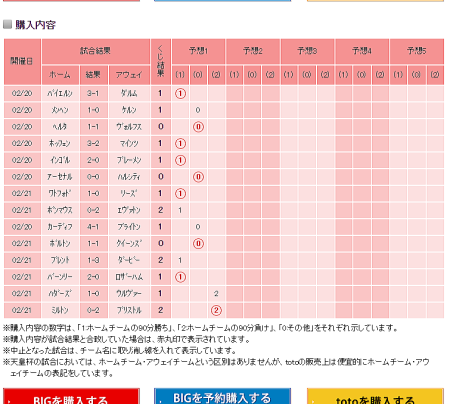Click home team カーディフ
450x404 pixels.
(60, 227)
